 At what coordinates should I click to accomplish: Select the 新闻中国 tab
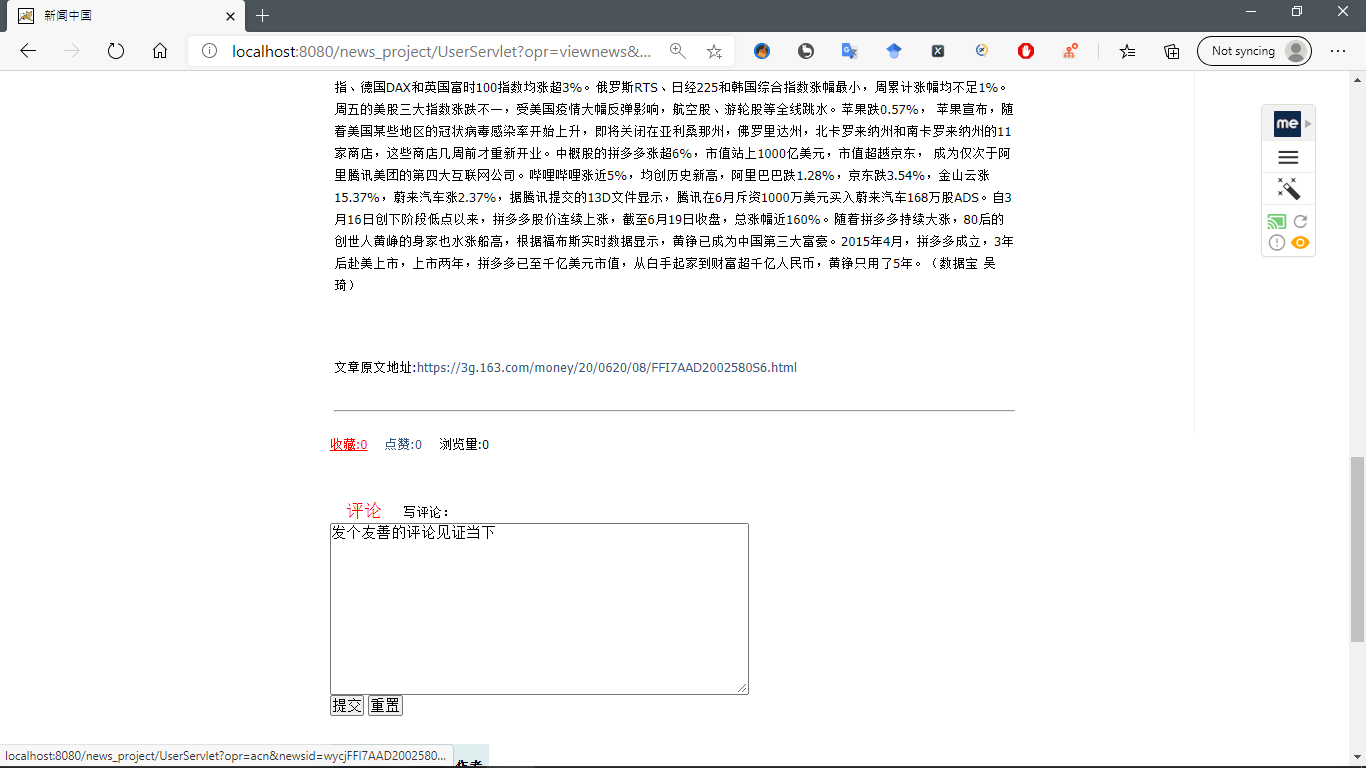tap(124, 16)
